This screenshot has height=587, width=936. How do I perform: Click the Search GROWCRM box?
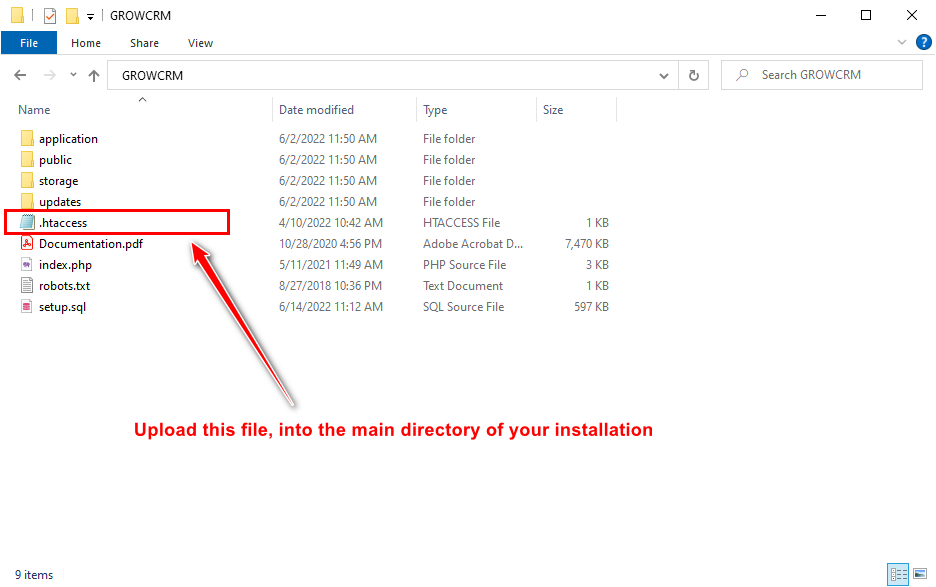click(821, 75)
